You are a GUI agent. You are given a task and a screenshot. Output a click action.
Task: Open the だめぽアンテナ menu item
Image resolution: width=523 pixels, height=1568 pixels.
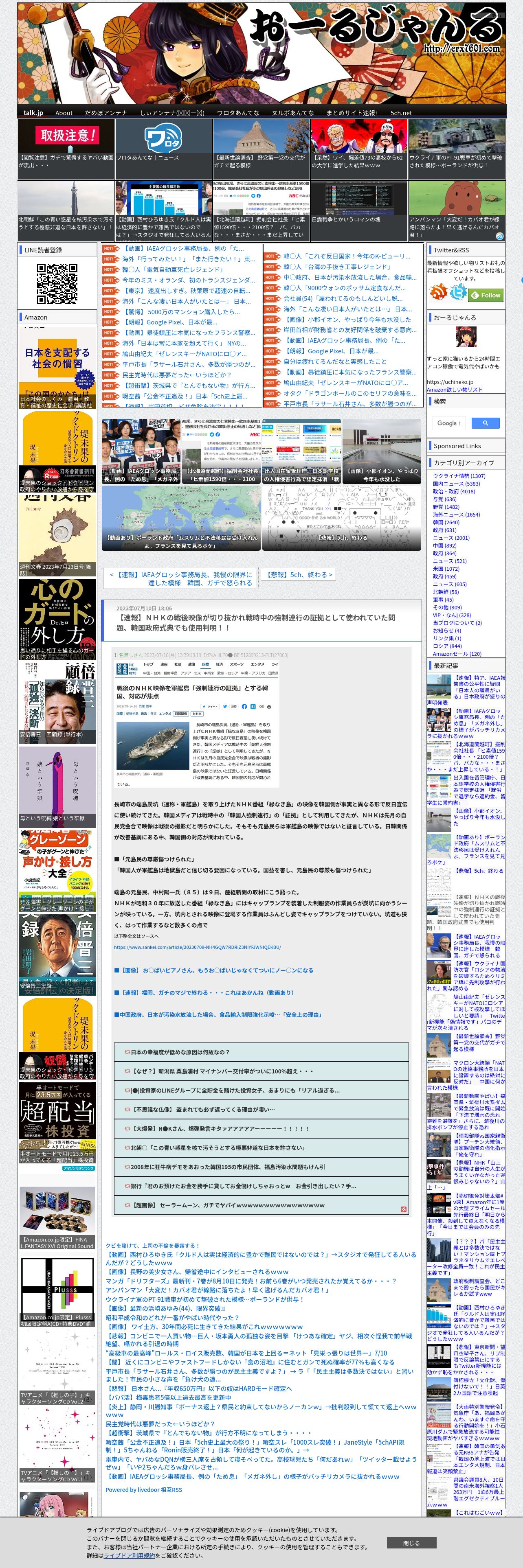point(106,113)
